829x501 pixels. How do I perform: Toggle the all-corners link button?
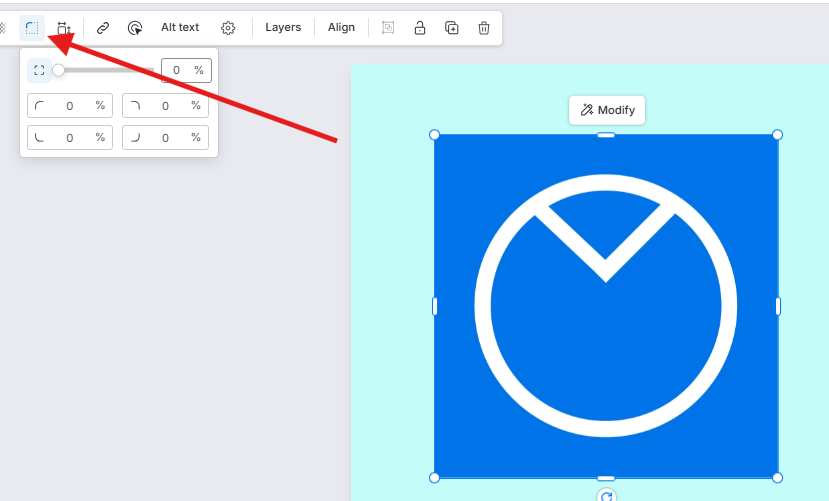39,70
